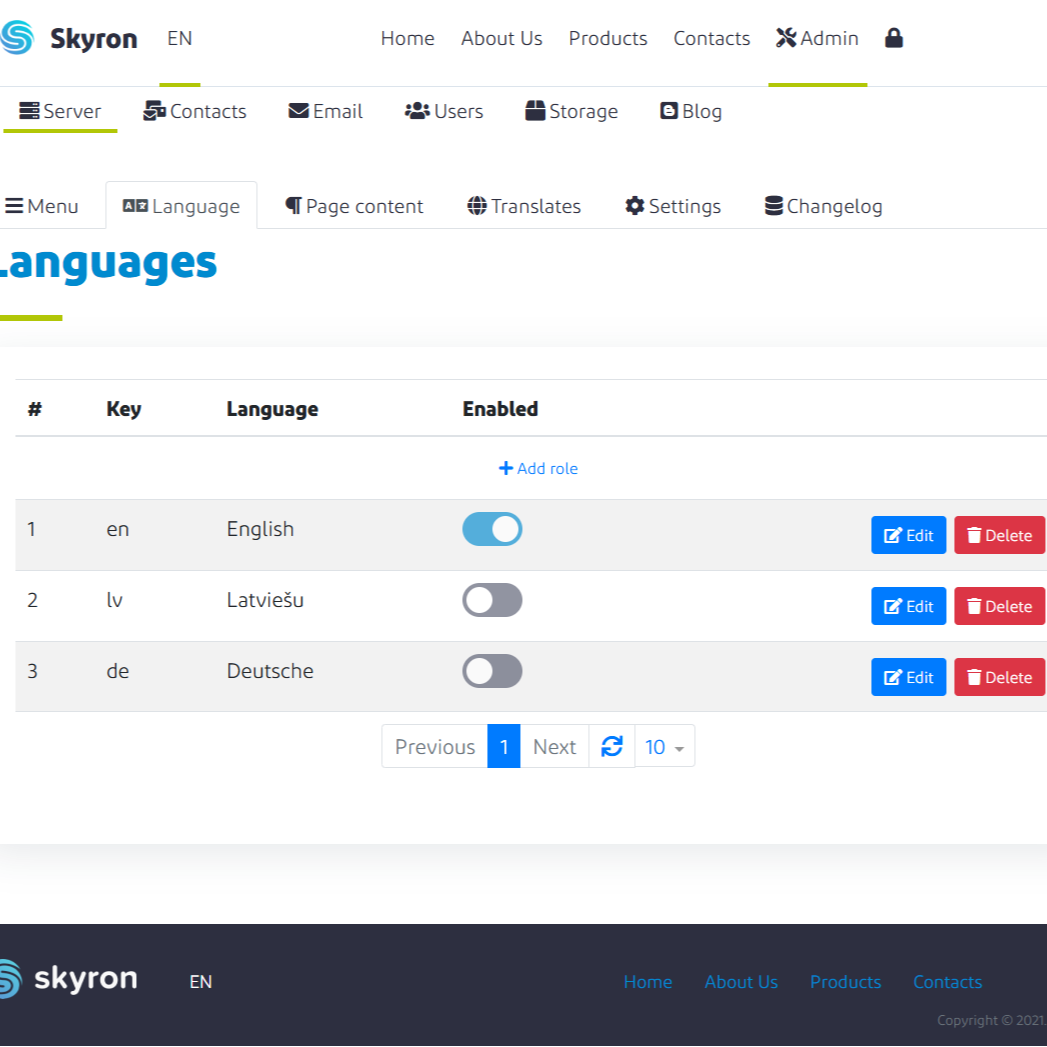The width and height of the screenshot is (1047, 1047).
Task: Delete the Deutsche language entry
Action: point(999,677)
